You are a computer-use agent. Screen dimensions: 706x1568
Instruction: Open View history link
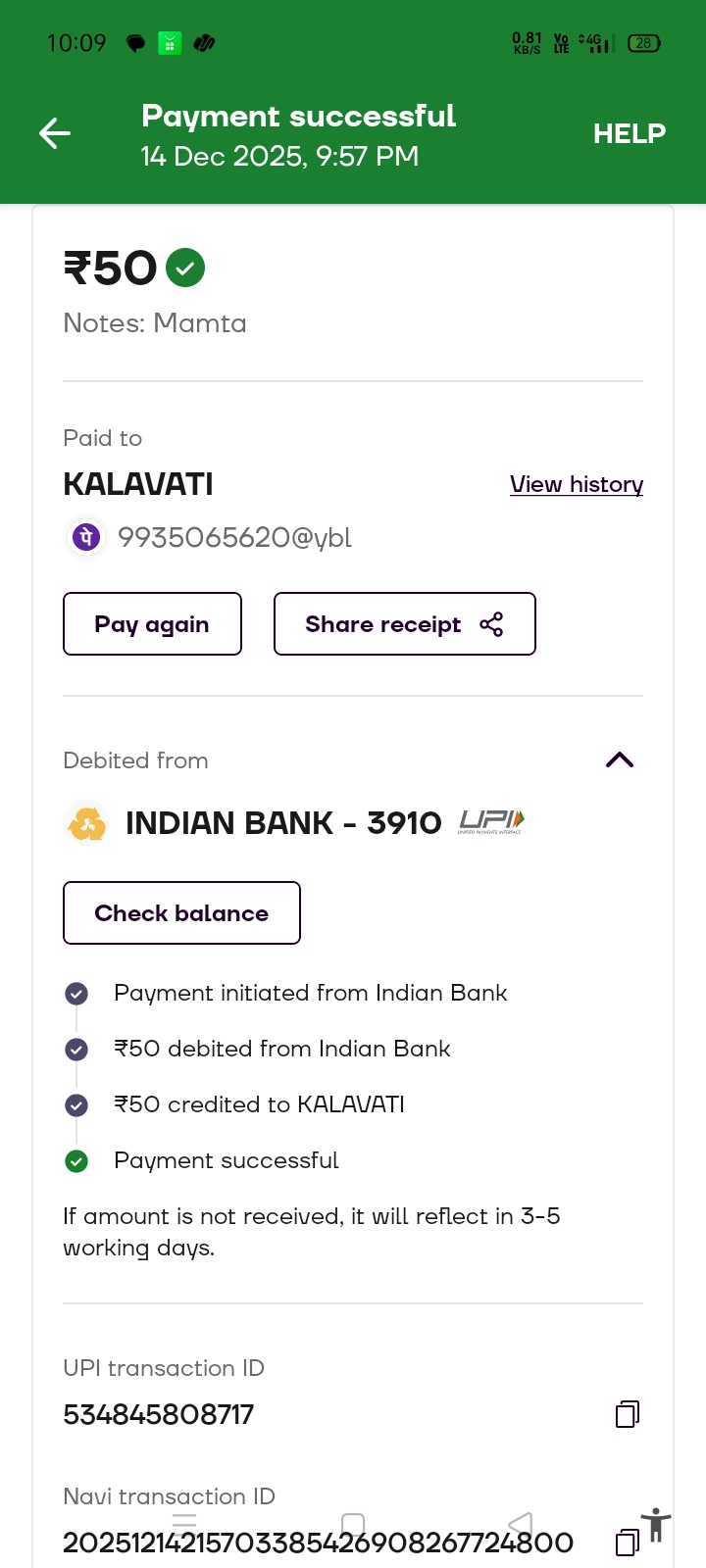[577, 484]
